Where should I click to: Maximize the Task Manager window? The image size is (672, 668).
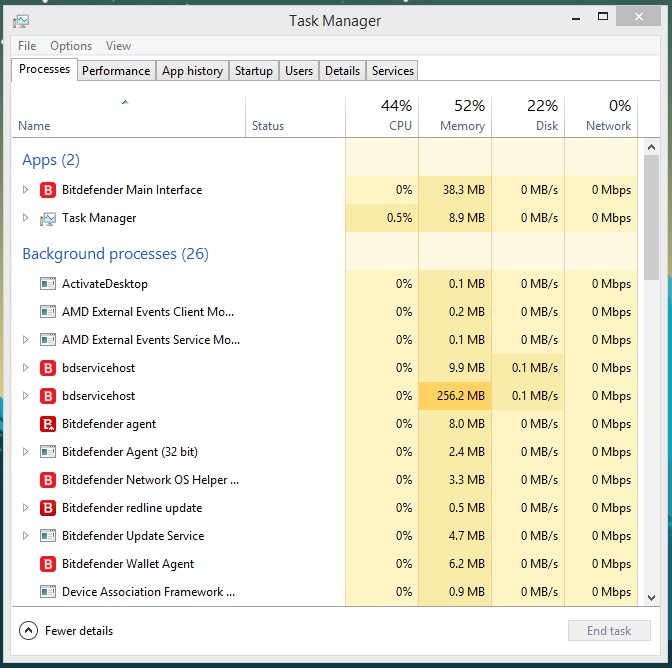603,17
